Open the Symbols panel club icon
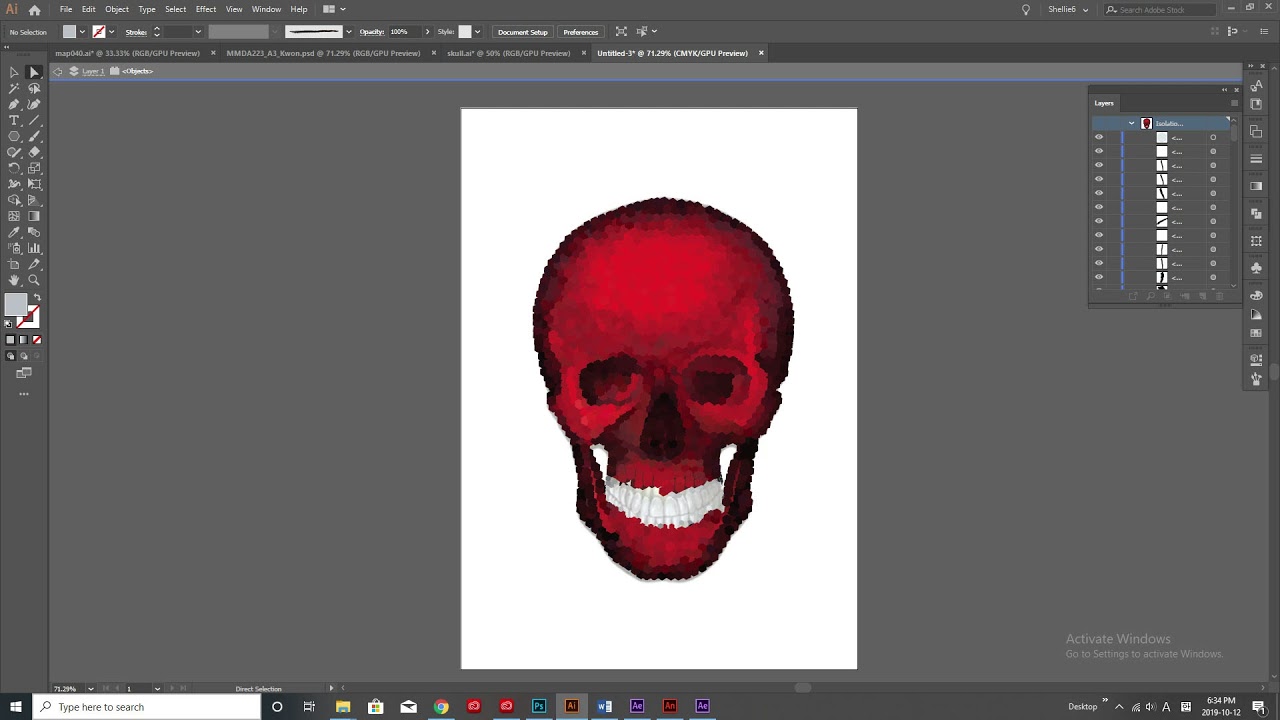This screenshot has width=1280, height=720. [x=1257, y=268]
